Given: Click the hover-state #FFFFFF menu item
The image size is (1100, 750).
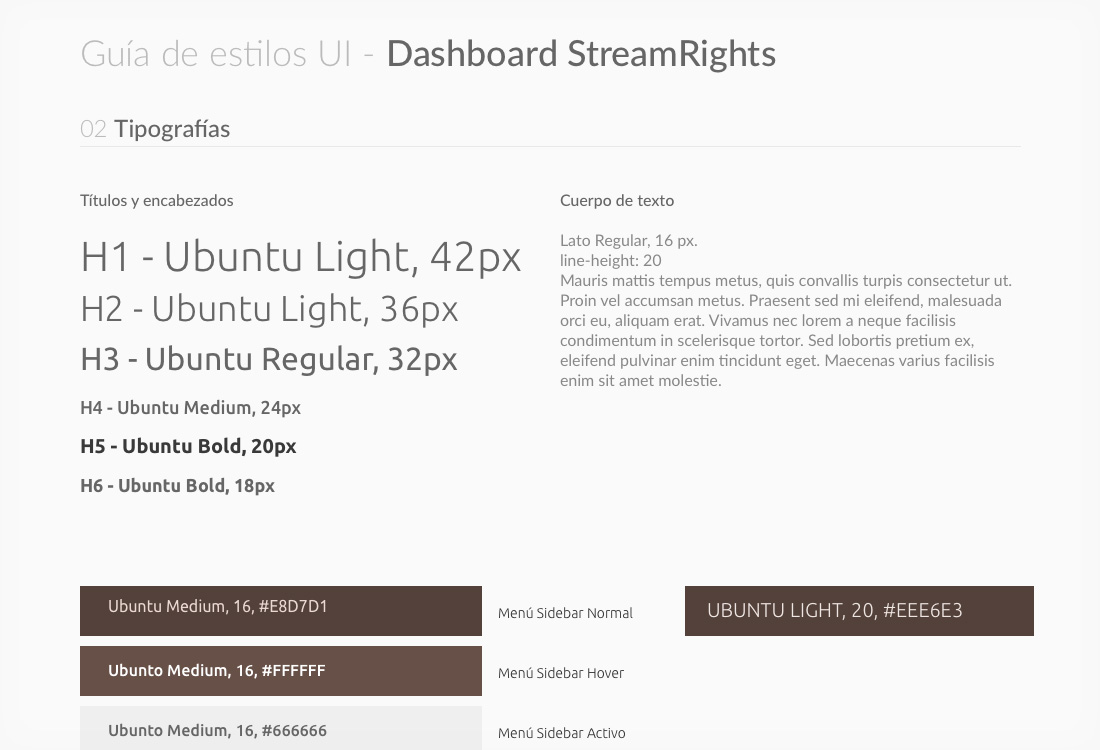Looking at the screenshot, I should [x=280, y=671].
